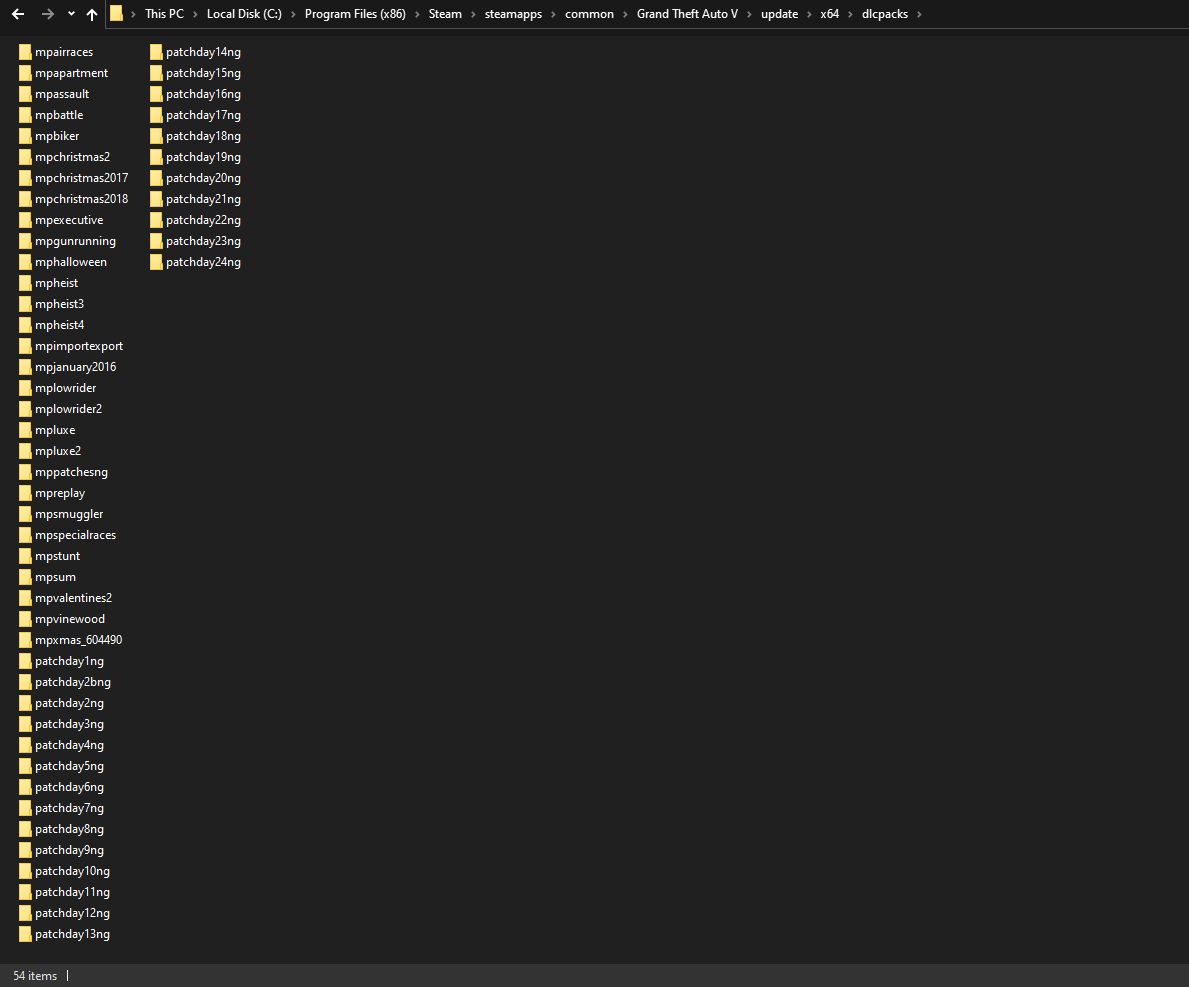This screenshot has width=1189, height=987.
Task: Select the mpimportexport folder
Action: (x=79, y=346)
